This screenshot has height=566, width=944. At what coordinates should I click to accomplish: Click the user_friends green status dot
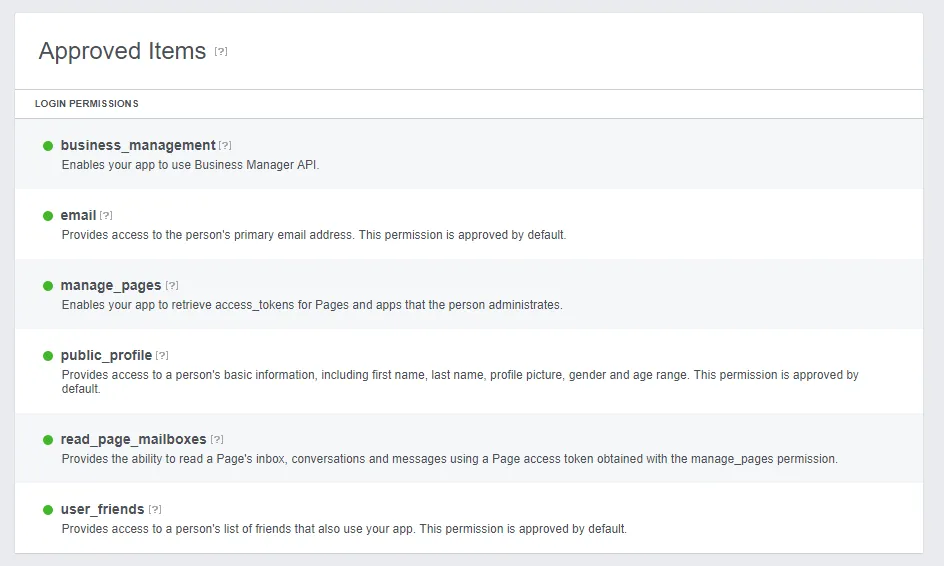coord(48,510)
